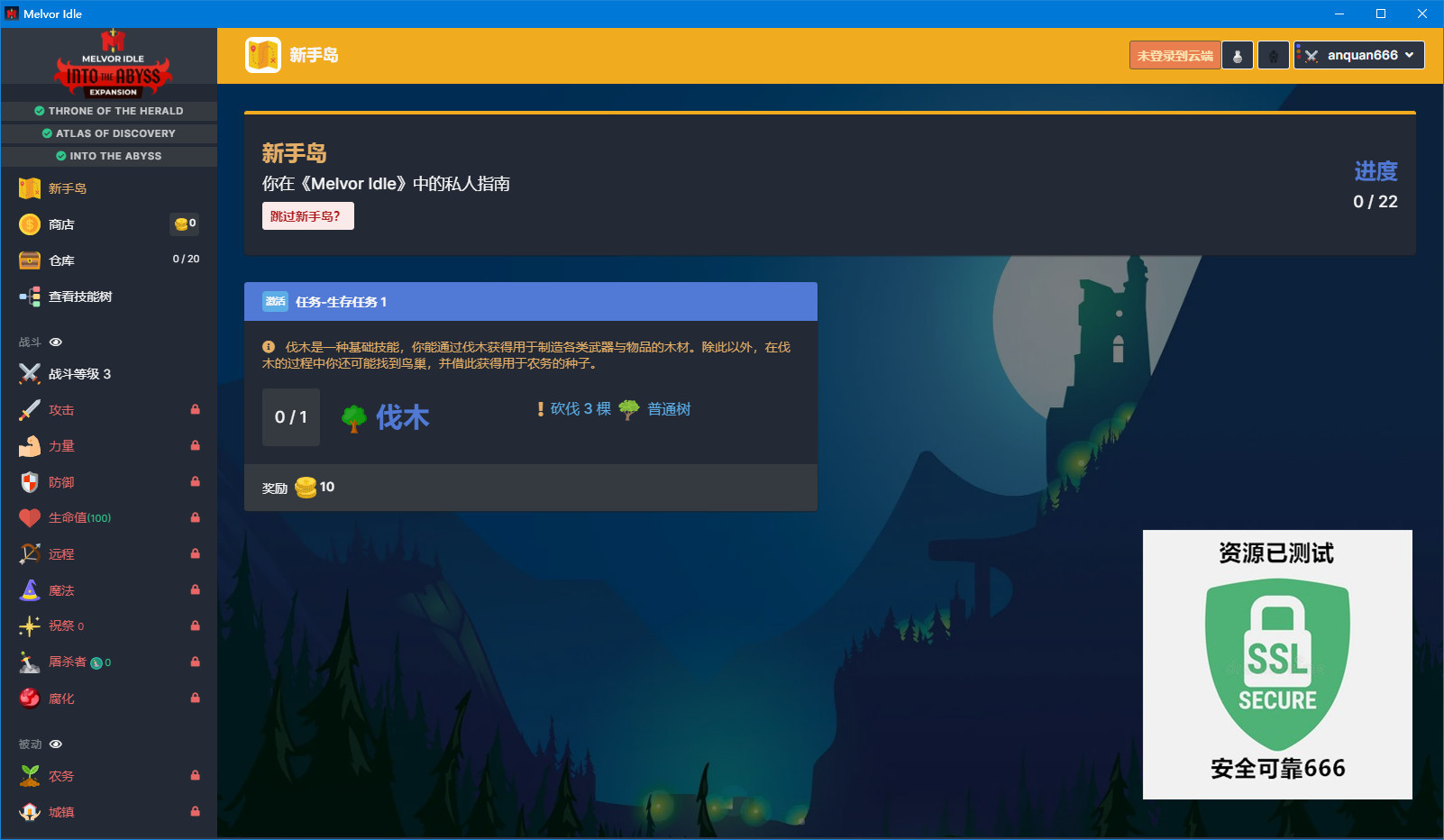Click the lock icon on 农务 row
This screenshot has width=1444, height=840.
(x=195, y=775)
